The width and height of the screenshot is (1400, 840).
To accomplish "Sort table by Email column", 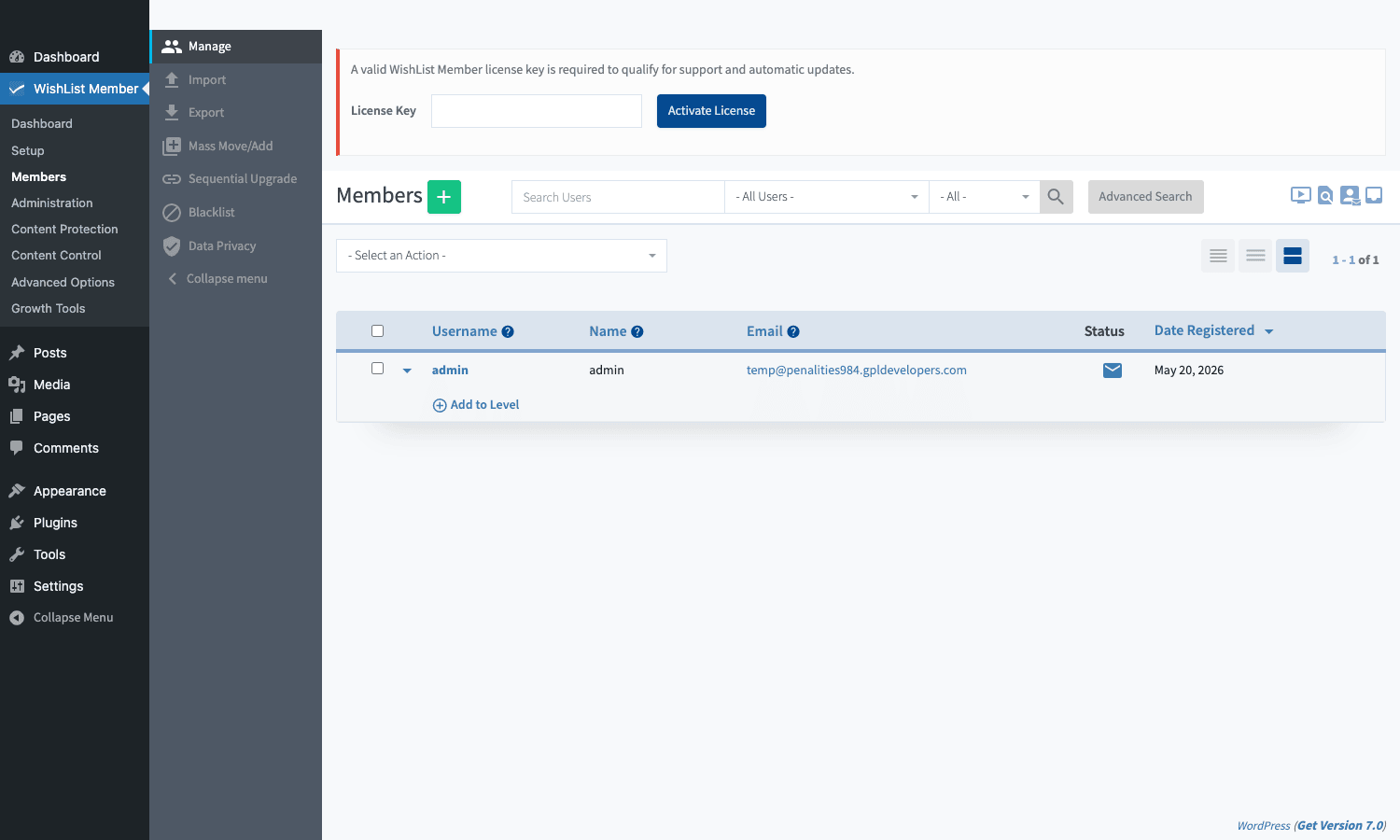I will pos(764,331).
